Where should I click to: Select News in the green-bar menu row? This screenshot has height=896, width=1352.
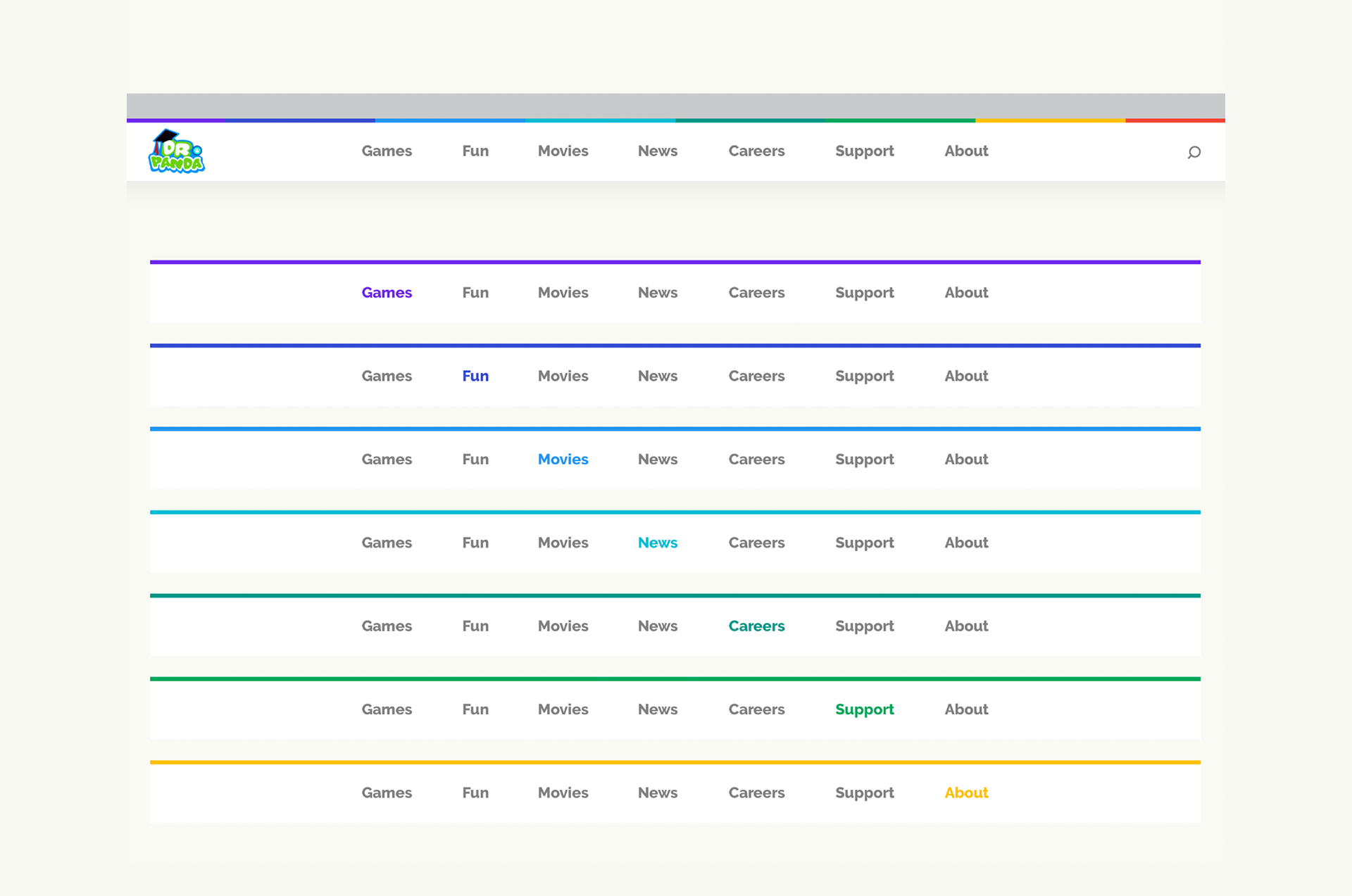(658, 709)
